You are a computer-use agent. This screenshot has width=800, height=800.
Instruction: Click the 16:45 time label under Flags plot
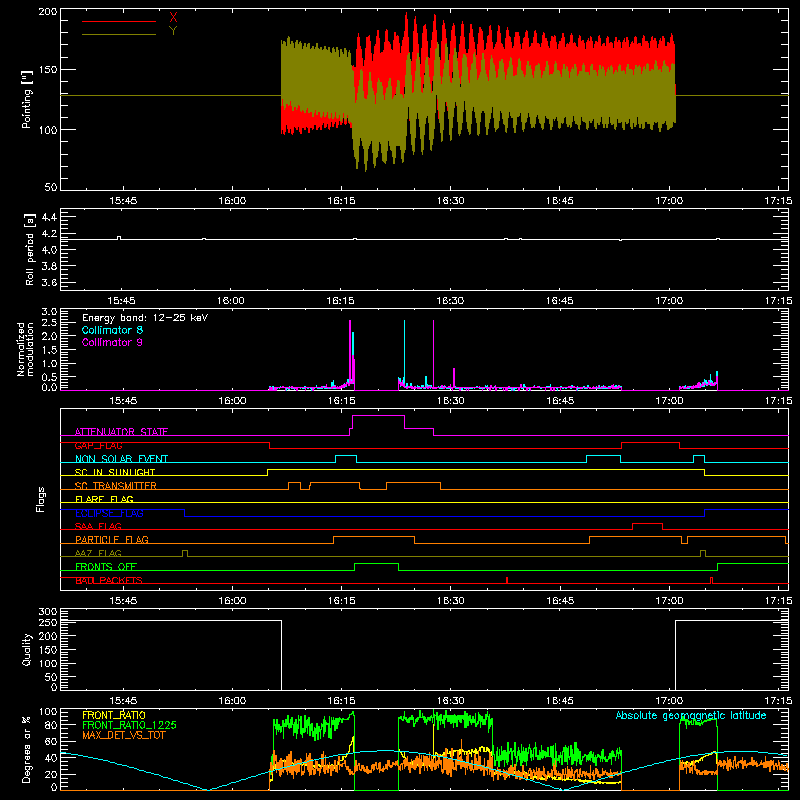click(560, 601)
